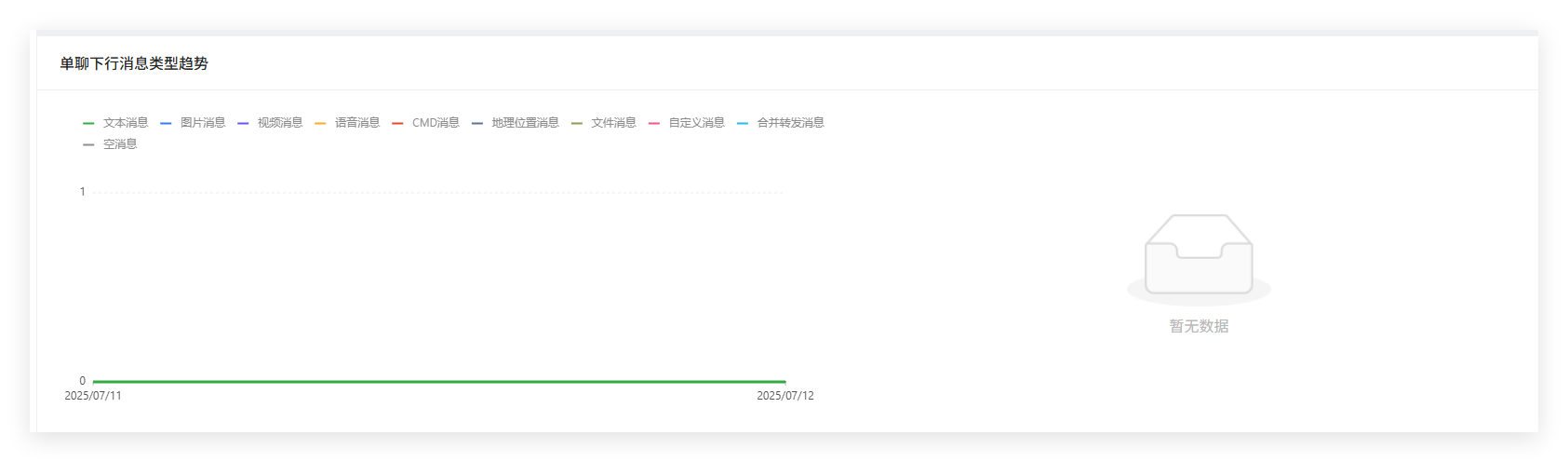Viewport: 1568px width, 462px height.
Task: Click the y-axis label 0
Action: pyautogui.click(x=82, y=381)
